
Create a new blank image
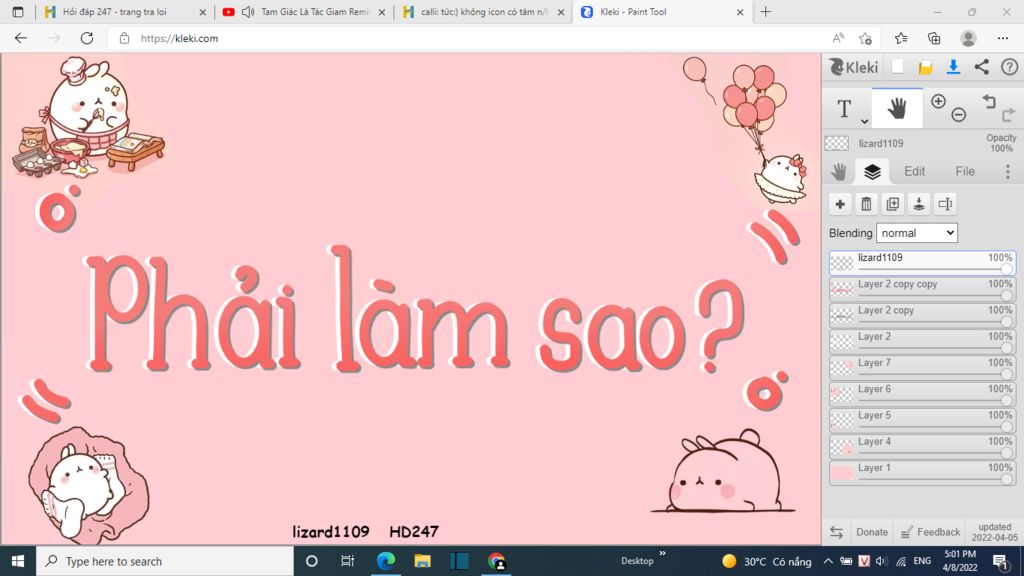(898, 67)
